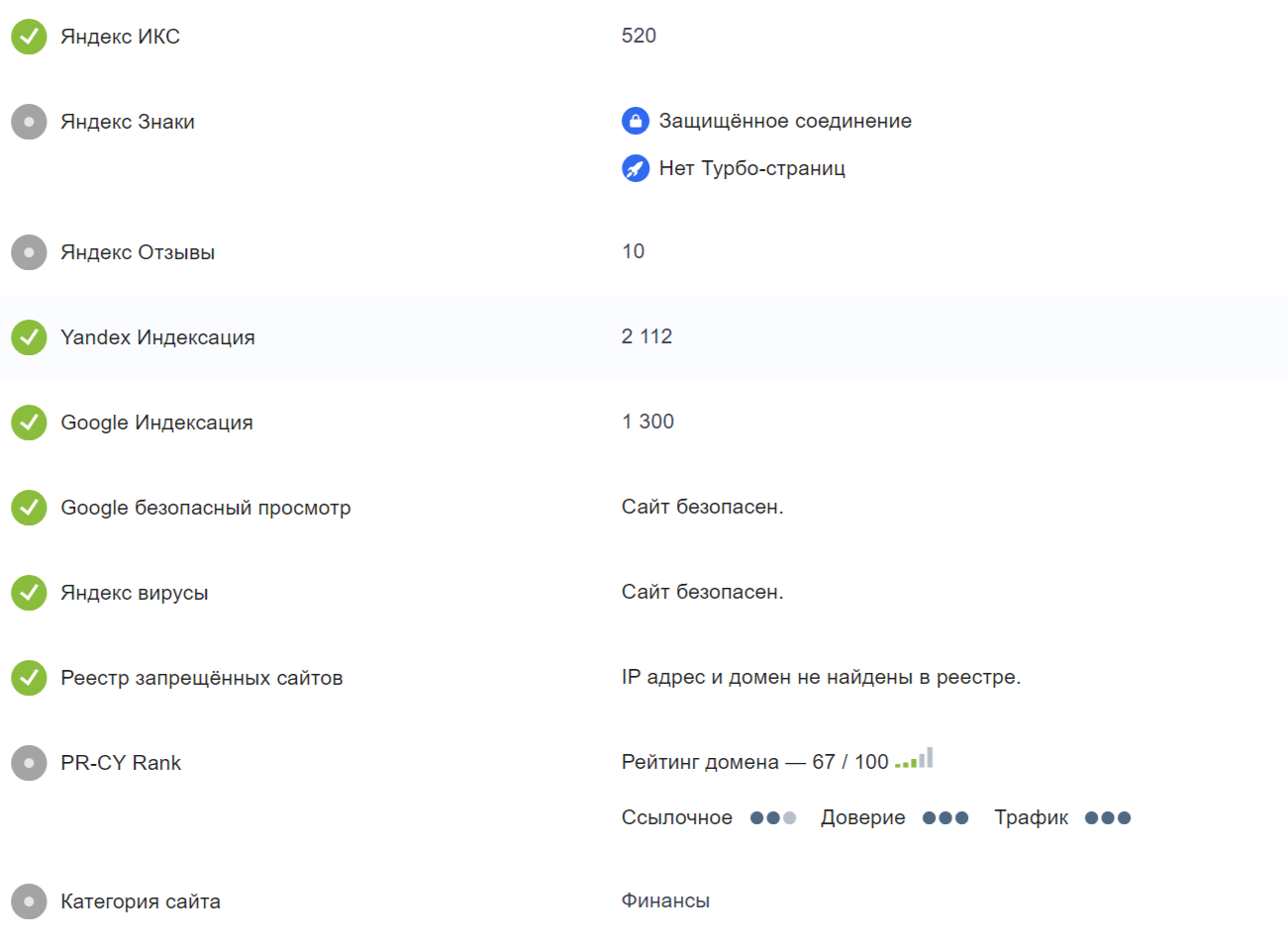Click blue rocket icon for Турбо-страниц
This screenshot has height=946, width=1288.
point(636,168)
